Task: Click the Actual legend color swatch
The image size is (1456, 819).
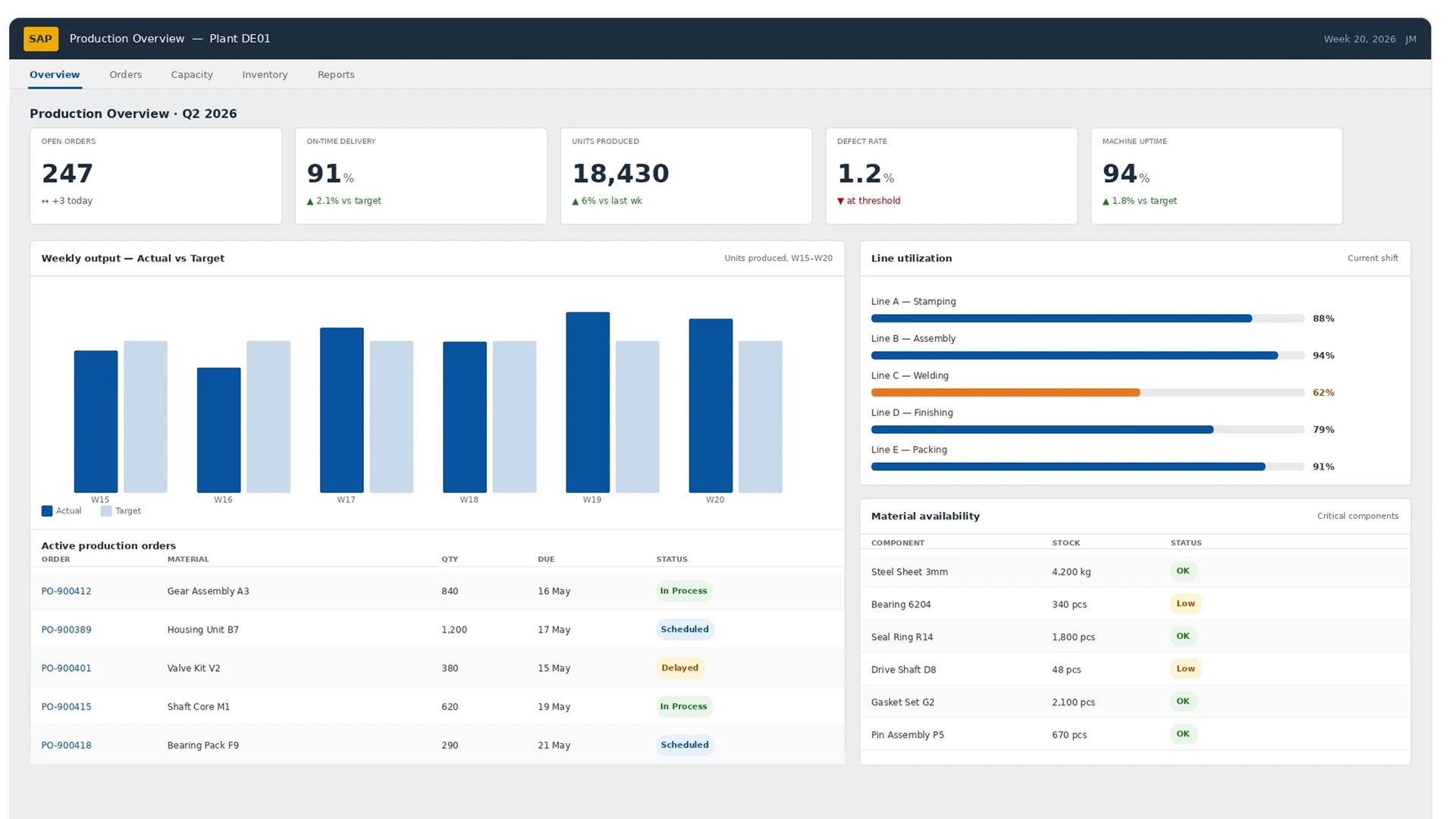Action: pos(47,511)
